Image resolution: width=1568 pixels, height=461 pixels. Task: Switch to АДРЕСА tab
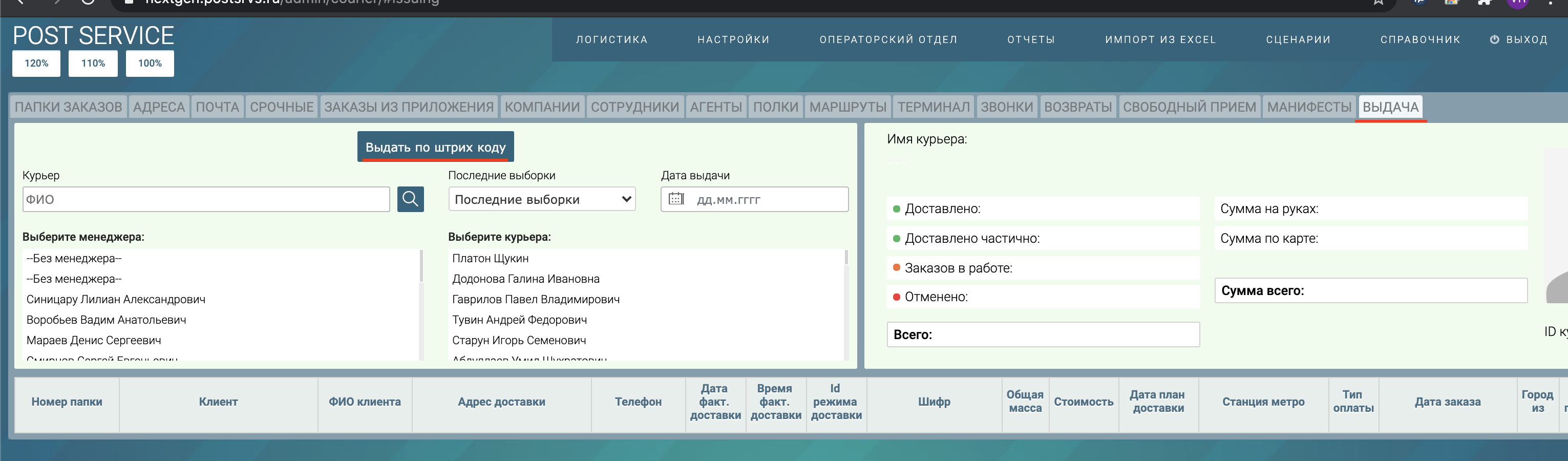(159, 107)
